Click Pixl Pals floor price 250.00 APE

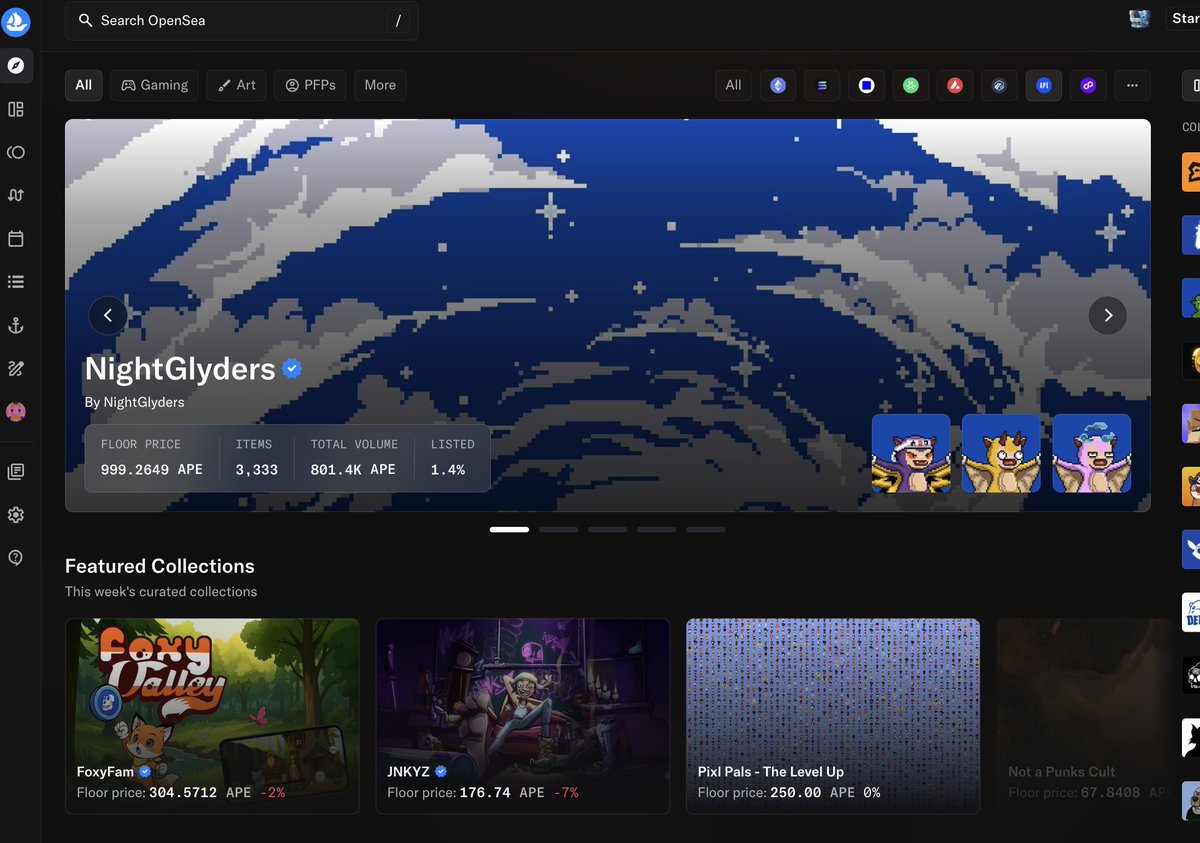tap(813, 792)
